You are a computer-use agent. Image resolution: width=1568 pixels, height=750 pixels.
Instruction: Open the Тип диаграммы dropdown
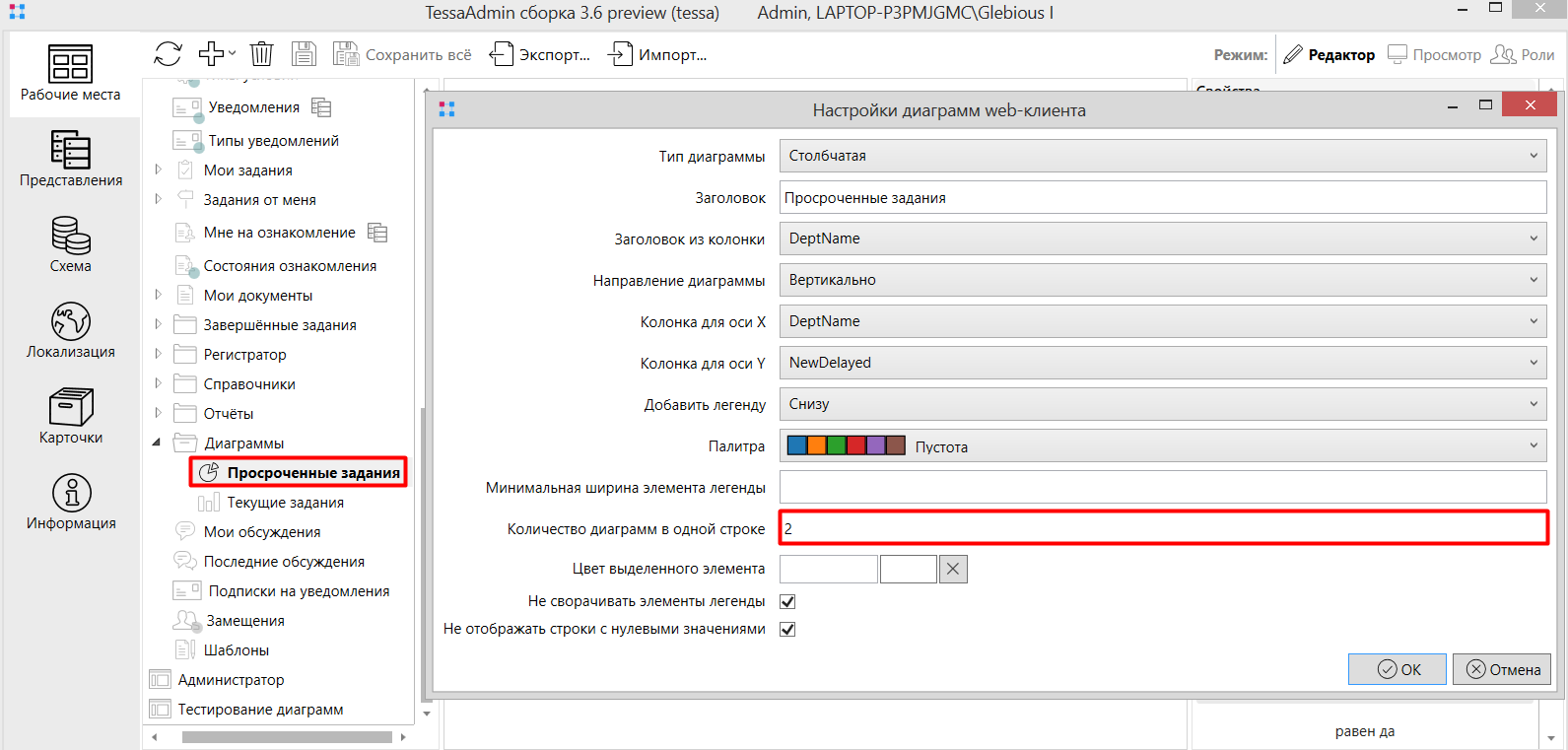[x=1162, y=156]
